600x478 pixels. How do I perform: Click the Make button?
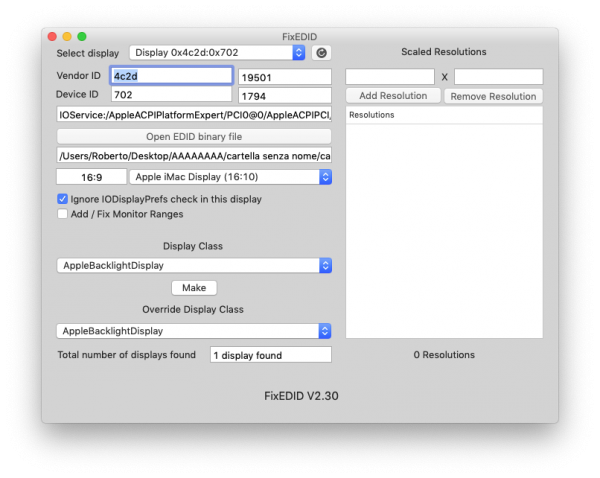pos(194,288)
